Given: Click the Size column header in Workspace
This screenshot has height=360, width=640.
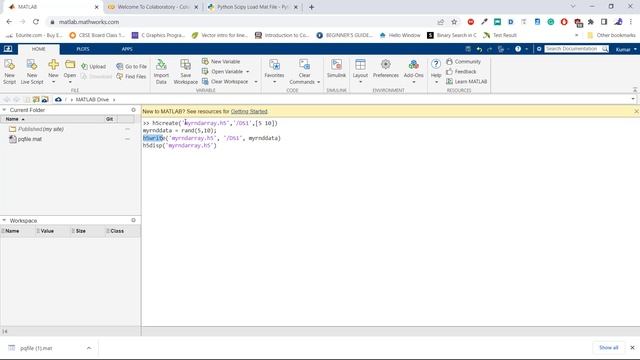Looking at the screenshot, I should click(81, 231).
